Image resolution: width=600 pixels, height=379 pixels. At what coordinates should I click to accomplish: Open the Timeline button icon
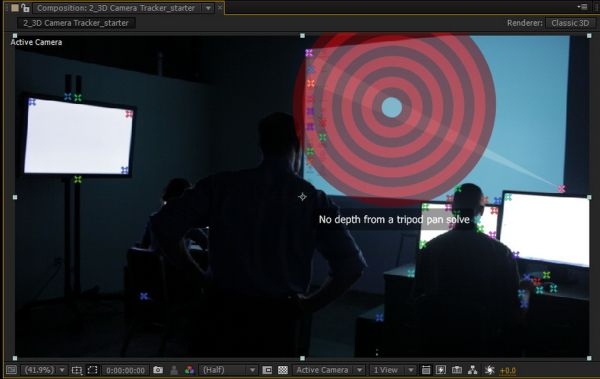(x=457, y=370)
